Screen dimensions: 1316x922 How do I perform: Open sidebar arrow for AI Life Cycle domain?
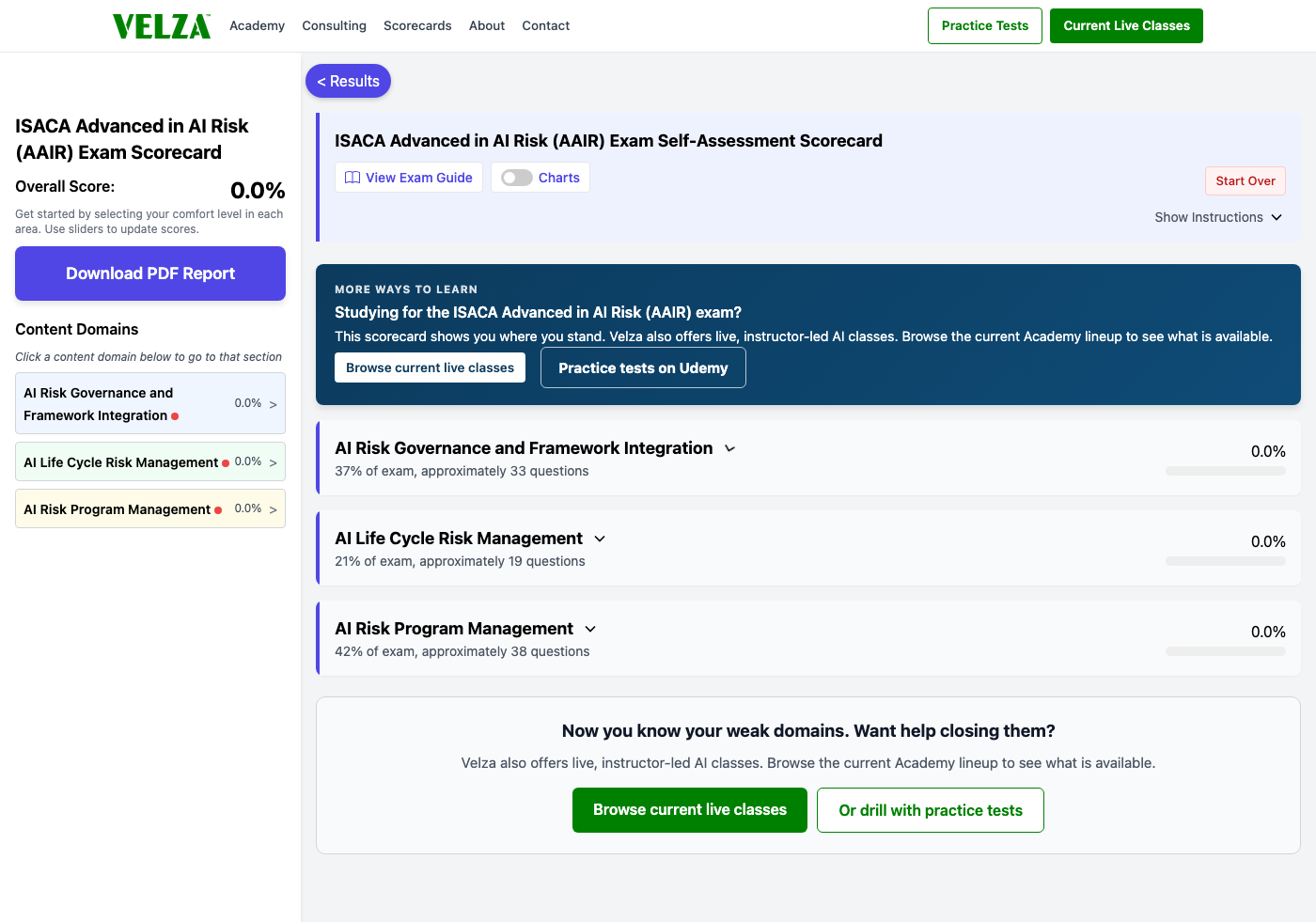(x=274, y=462)
